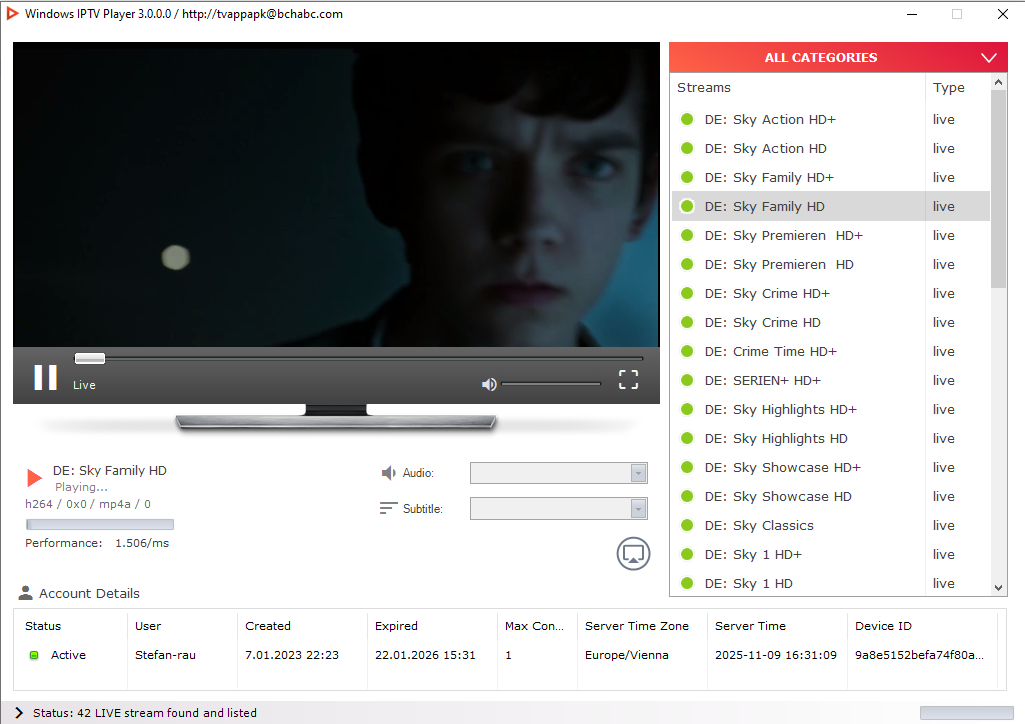This screenshot has height=724, width=1025.
Task: Expand the status bar arrow icon
Action: pos(19,713)
